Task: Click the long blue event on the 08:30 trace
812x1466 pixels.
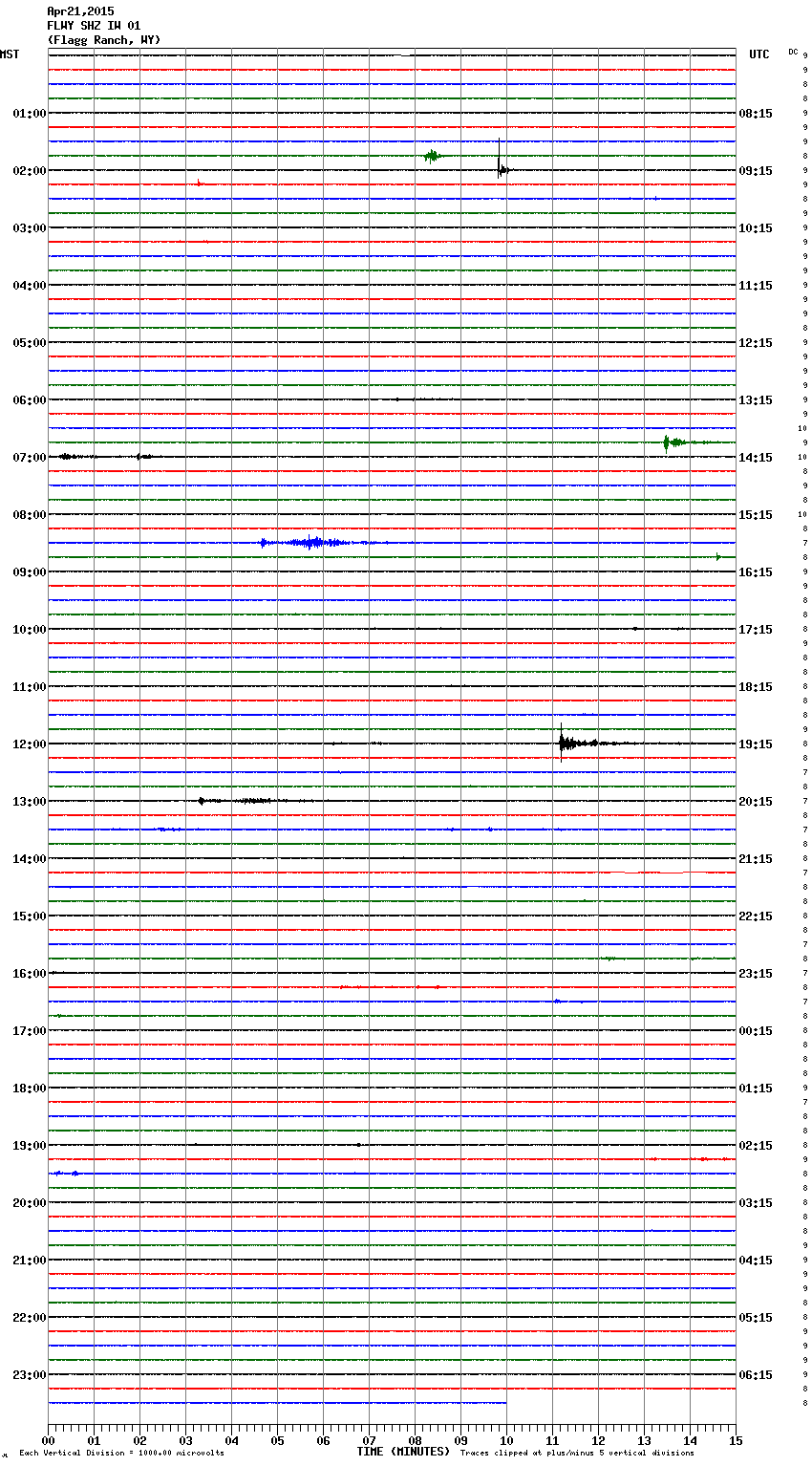Action: (x=310, y=543)
